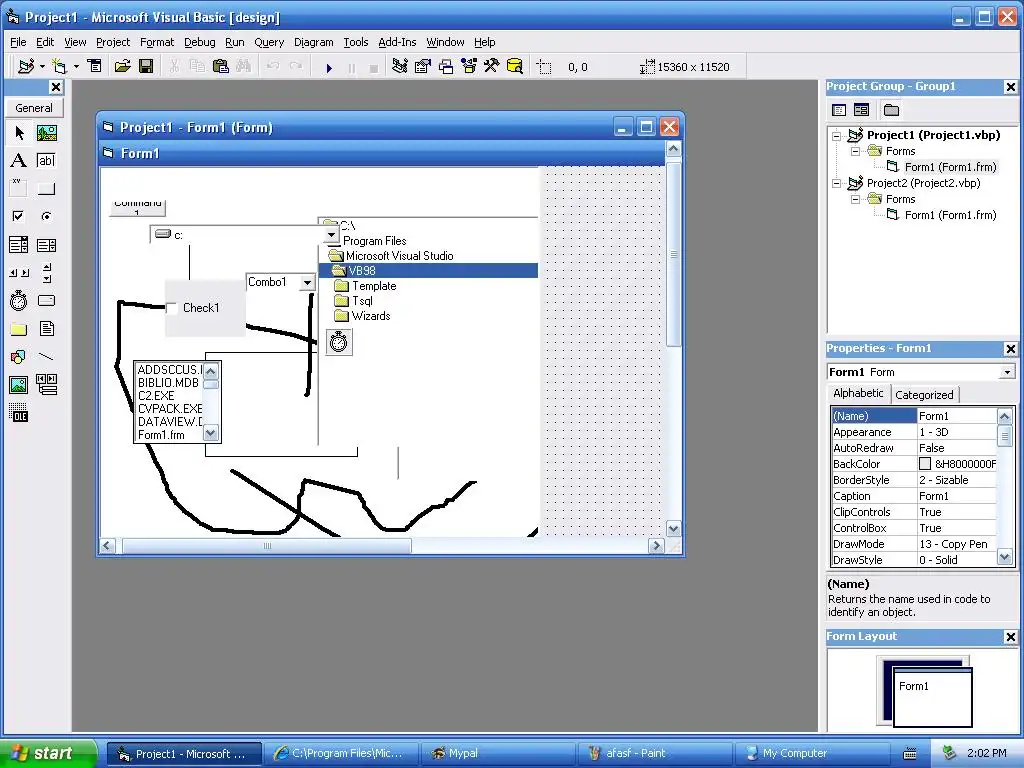This screenshot has height=768, width=1024.
Task: Select the FileListBox tool in toolbox
Action: tap(46, 328)
